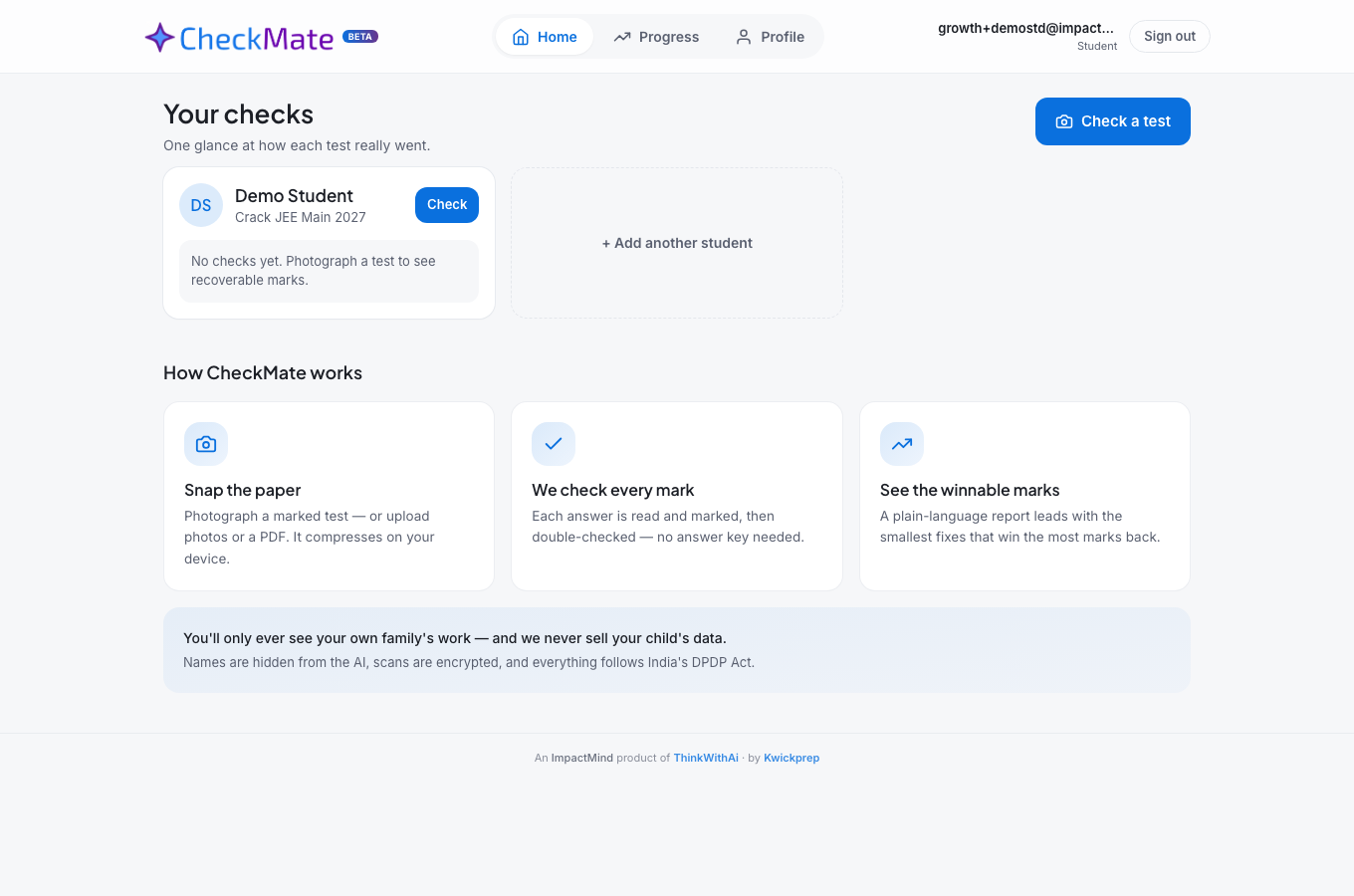
Task: Click the camera icon above Snap the paper
Action: click(206, 444)
